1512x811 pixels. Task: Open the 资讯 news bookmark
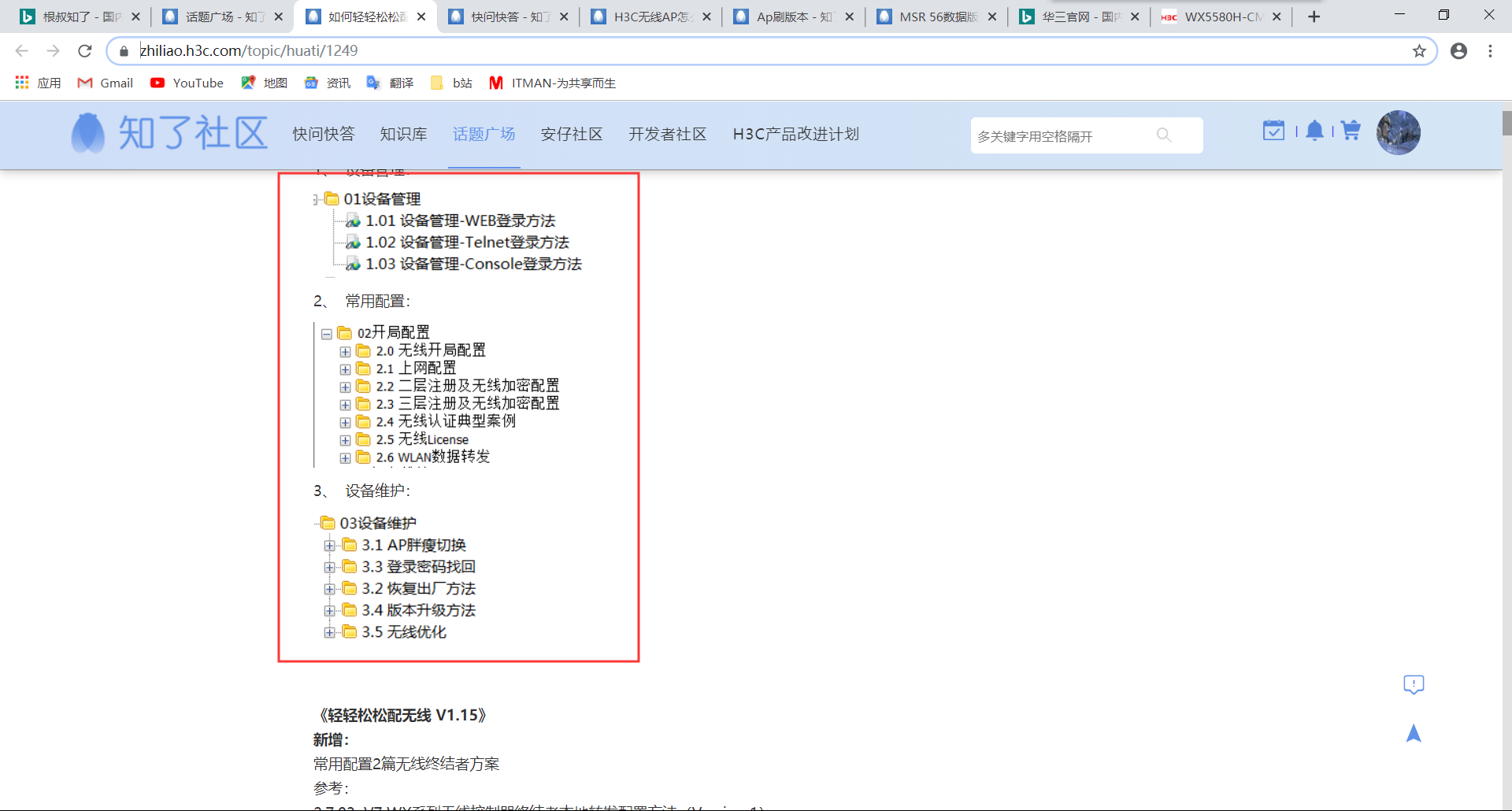[327, 83]
